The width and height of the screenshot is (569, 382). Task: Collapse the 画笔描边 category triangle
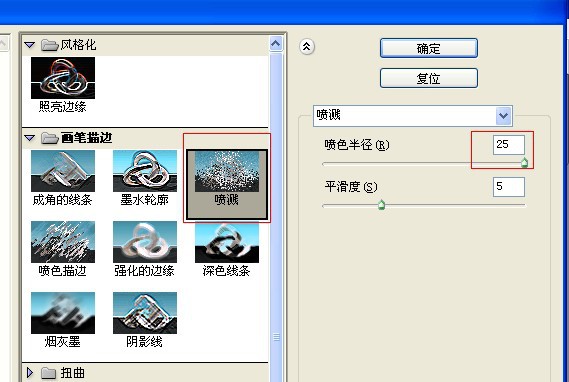tap(30, 138)
